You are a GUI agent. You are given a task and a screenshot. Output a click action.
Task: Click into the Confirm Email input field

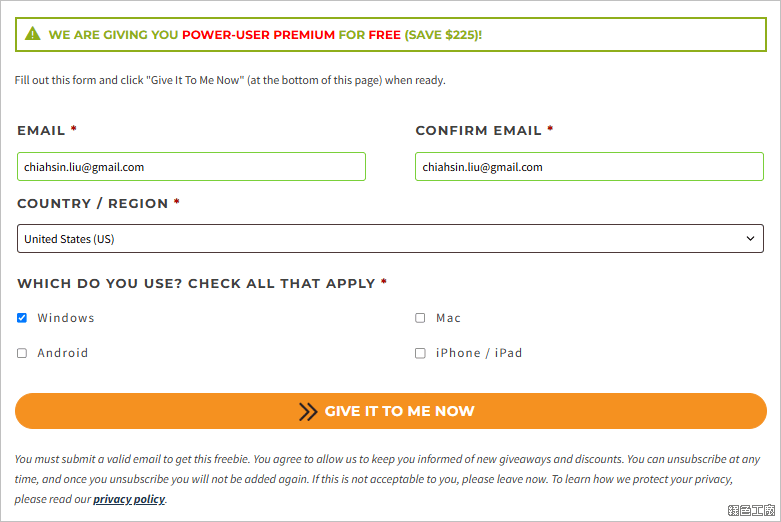589,166
